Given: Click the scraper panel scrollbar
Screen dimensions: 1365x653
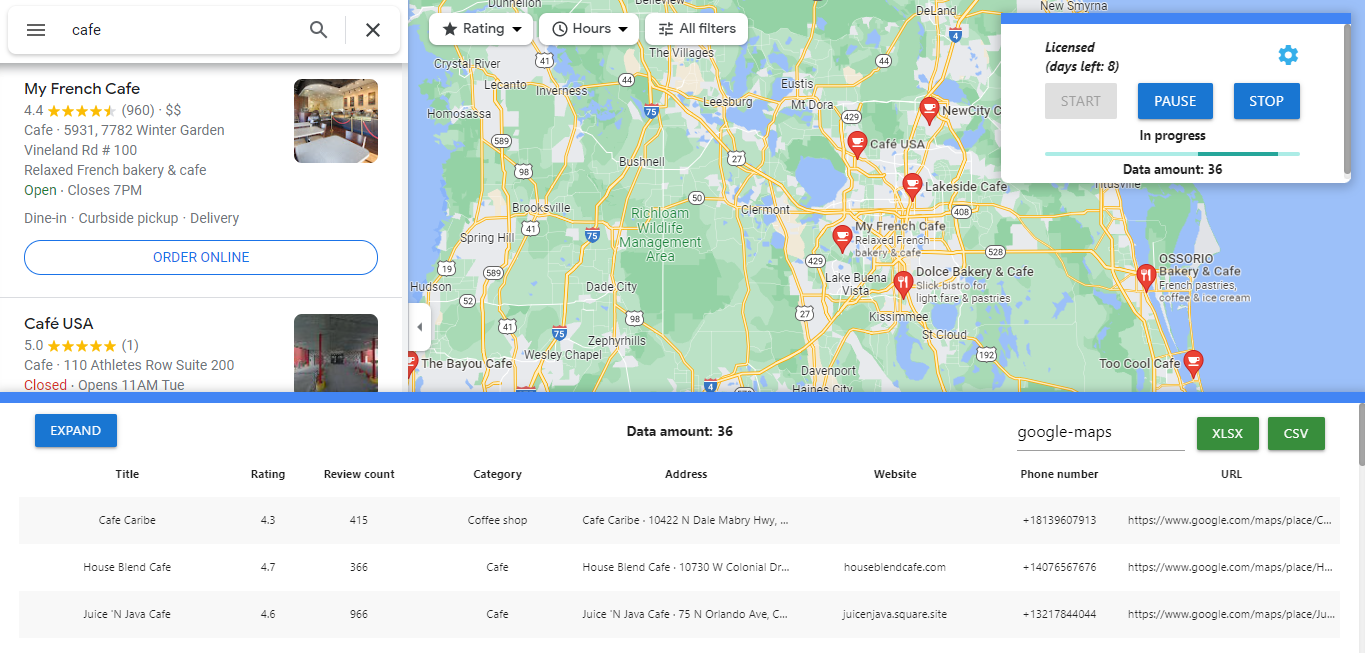Looking at the screenshot, I should click(1347, 98).
